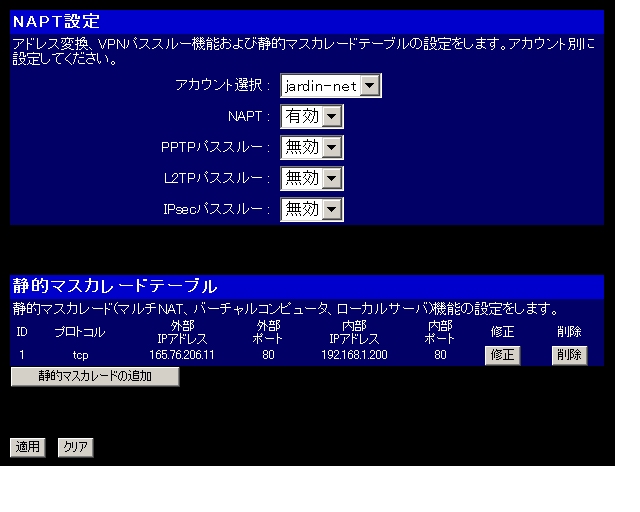Open the PPTPパススルー dropdown
This screenshot has height=512, width=640.
pyautogui.click(x=312, y=148)
